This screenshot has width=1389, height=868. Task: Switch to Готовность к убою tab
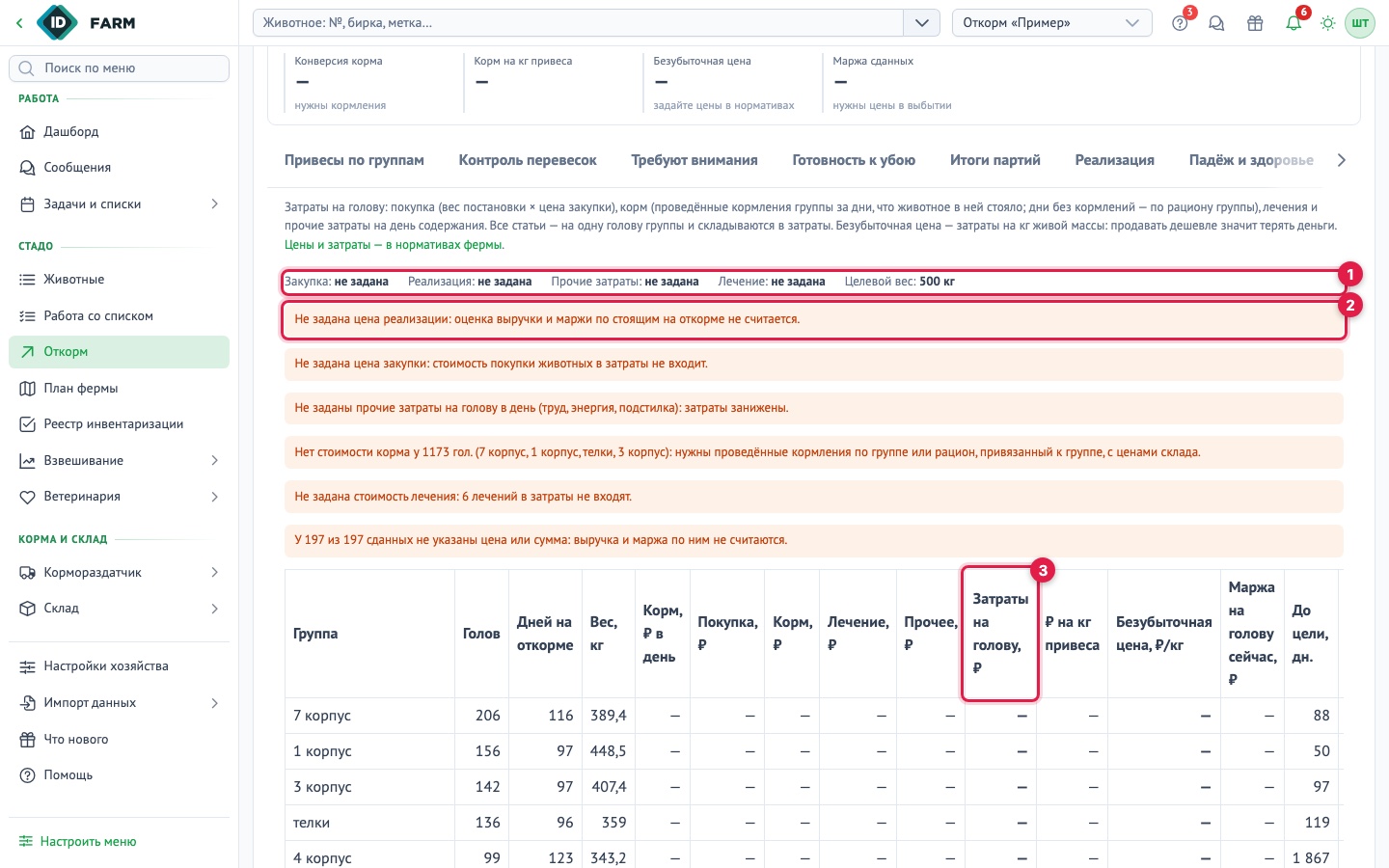click(x=854, y=160)
